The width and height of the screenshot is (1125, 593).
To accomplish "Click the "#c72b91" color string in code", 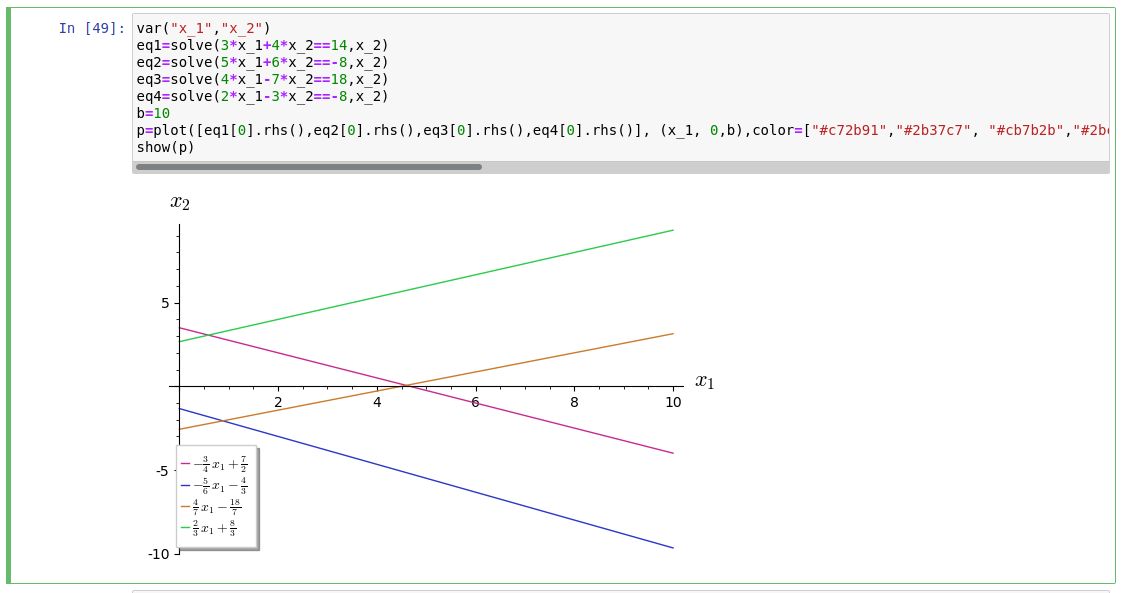I will tap(846, 130).
